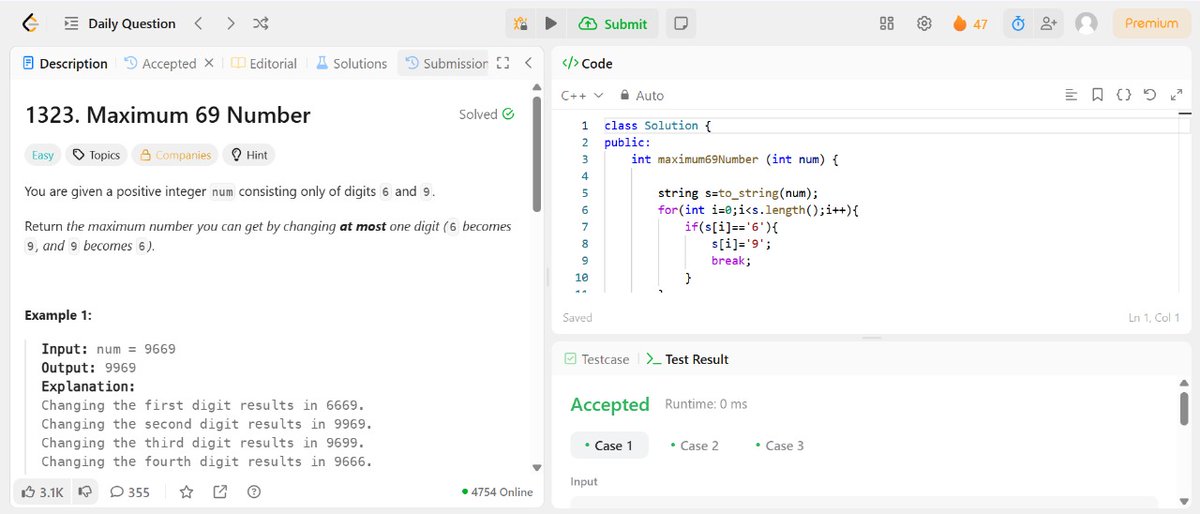The height and width of the screenshot is (514, 1200).
Task: Open the 355 comments
Action: tap(130, 491)
